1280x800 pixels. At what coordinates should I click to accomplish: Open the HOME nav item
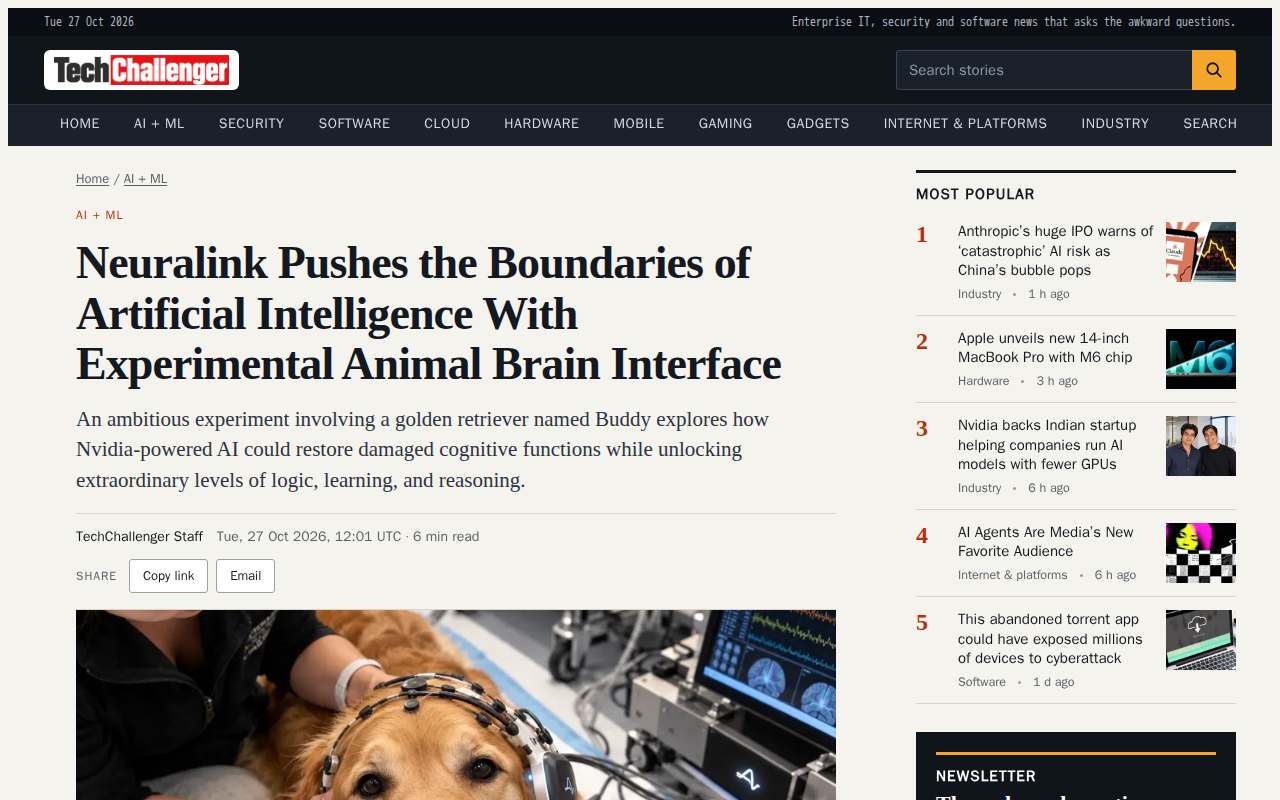(80, 124)
